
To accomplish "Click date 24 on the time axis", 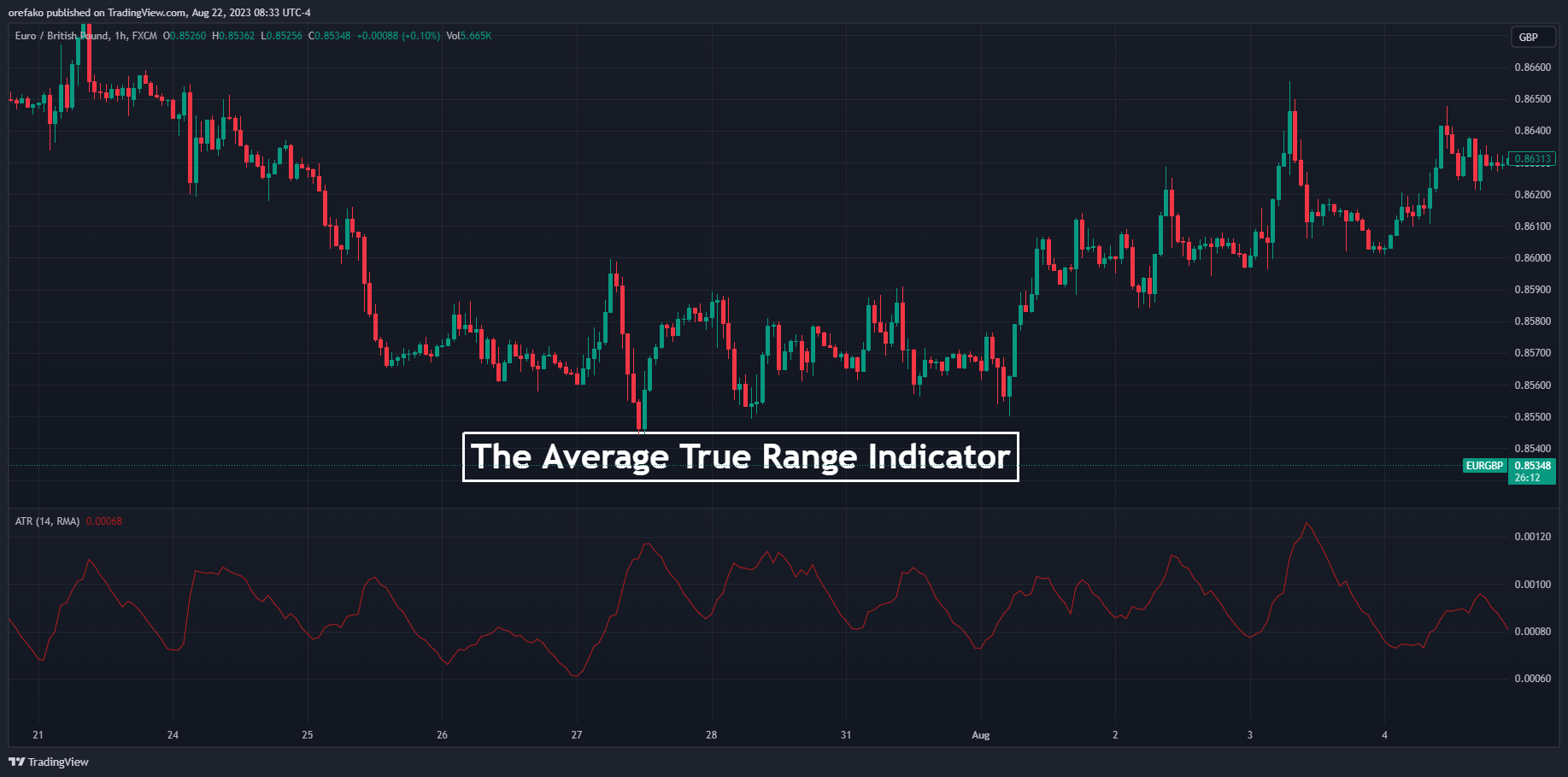I will pos(173,735).
